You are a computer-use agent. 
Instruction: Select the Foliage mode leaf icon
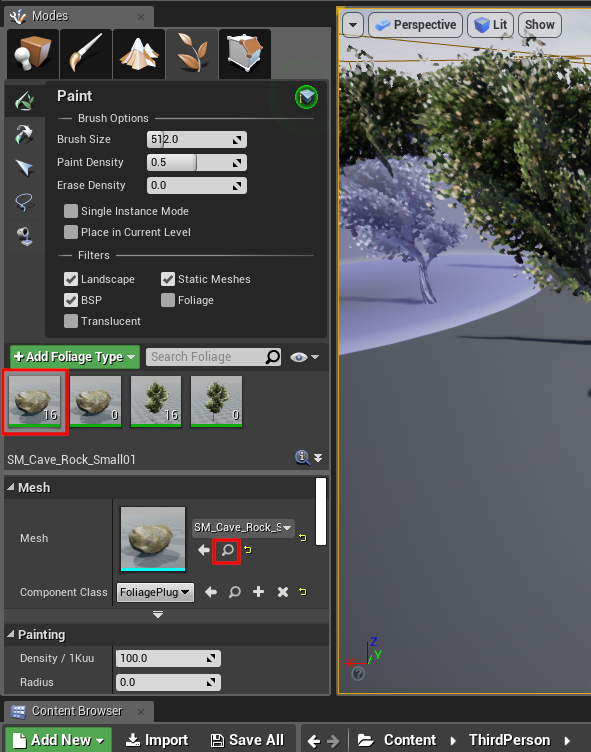coord(192,54)
